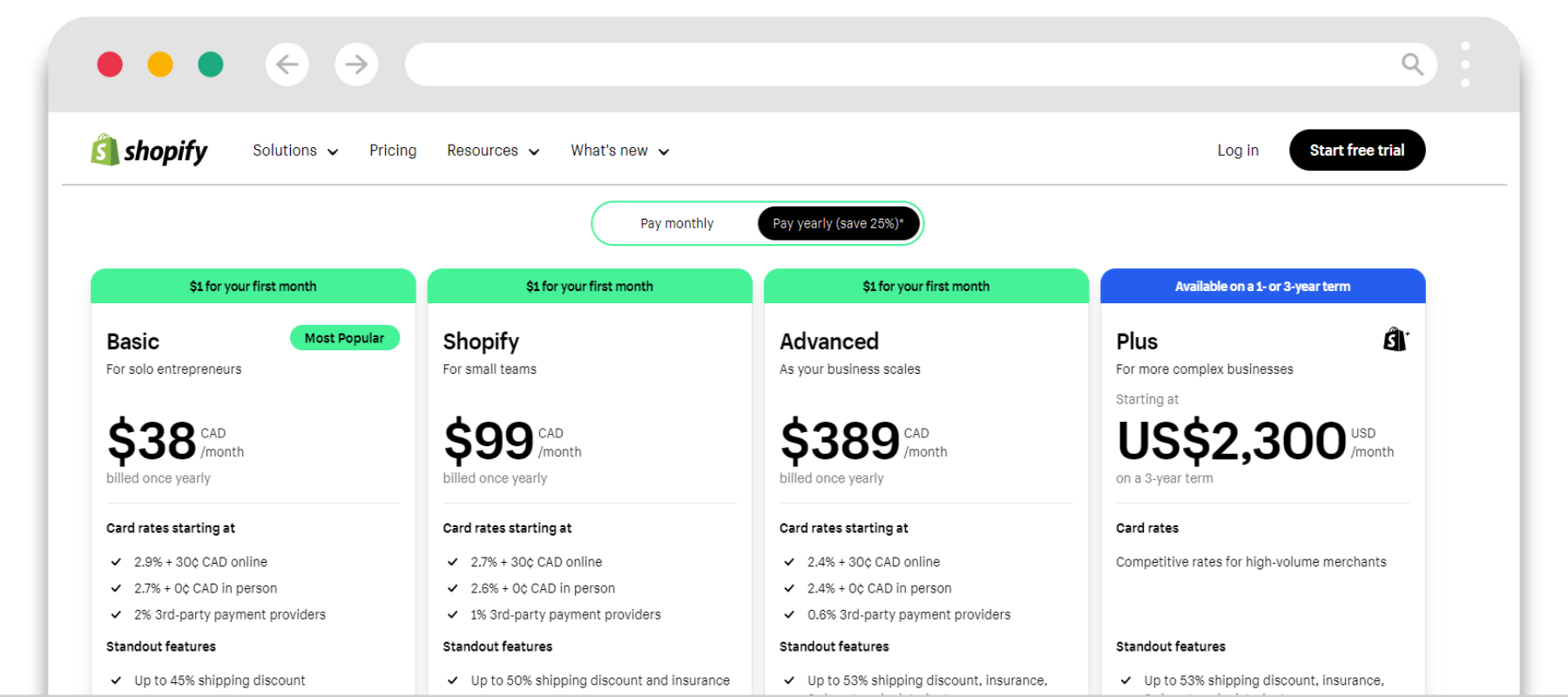Click checkmark beside 2.7% + 0¢ CAD in person
The height and width of the screenshot is (697, 1568).
coord(116,588)
